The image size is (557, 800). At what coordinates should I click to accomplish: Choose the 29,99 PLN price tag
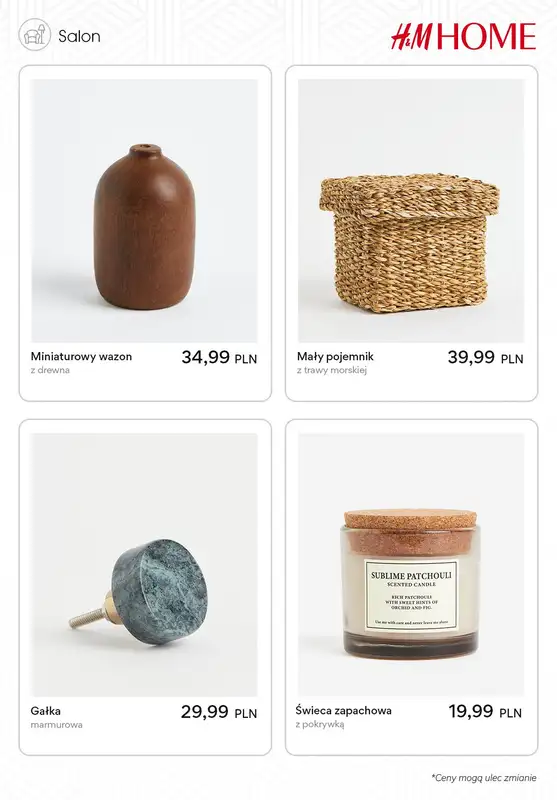[x=219, y=711]
